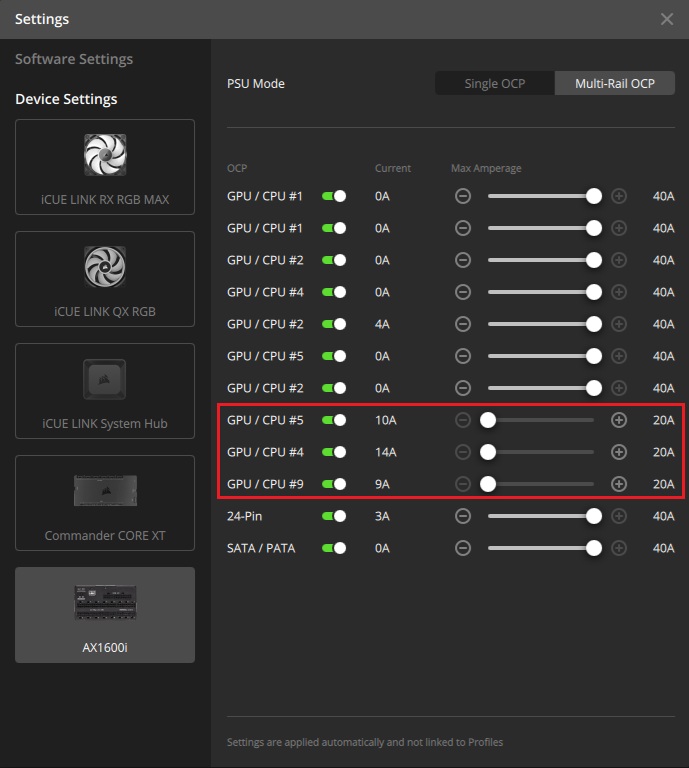
Task: Toggle the switch for GPU / CPU #5 drawing 0A
Action: [x=334, y=356]
